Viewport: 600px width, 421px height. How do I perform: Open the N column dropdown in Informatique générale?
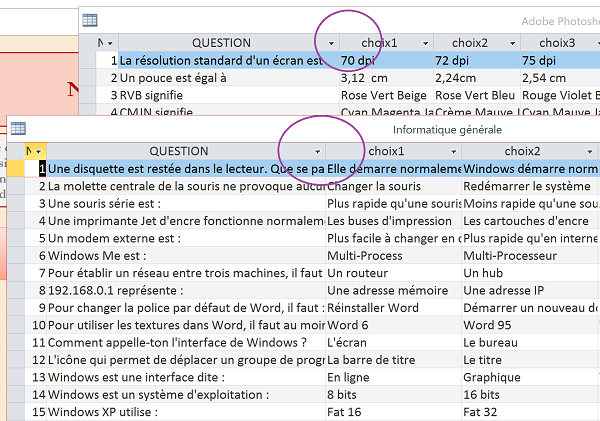pos(39,152)
